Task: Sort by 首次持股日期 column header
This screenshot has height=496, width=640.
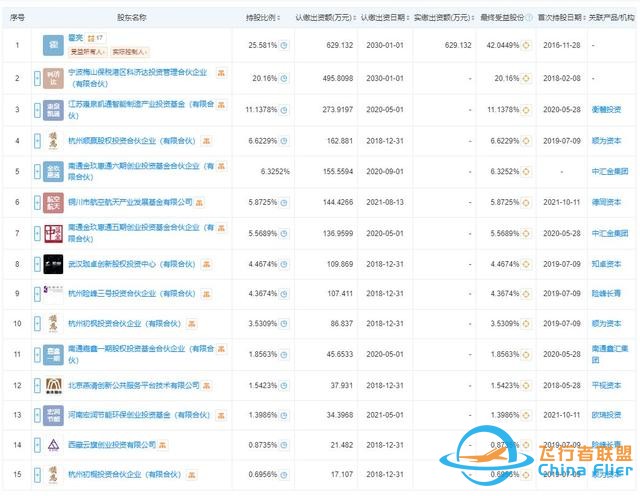Action: [x=562, y=18]
